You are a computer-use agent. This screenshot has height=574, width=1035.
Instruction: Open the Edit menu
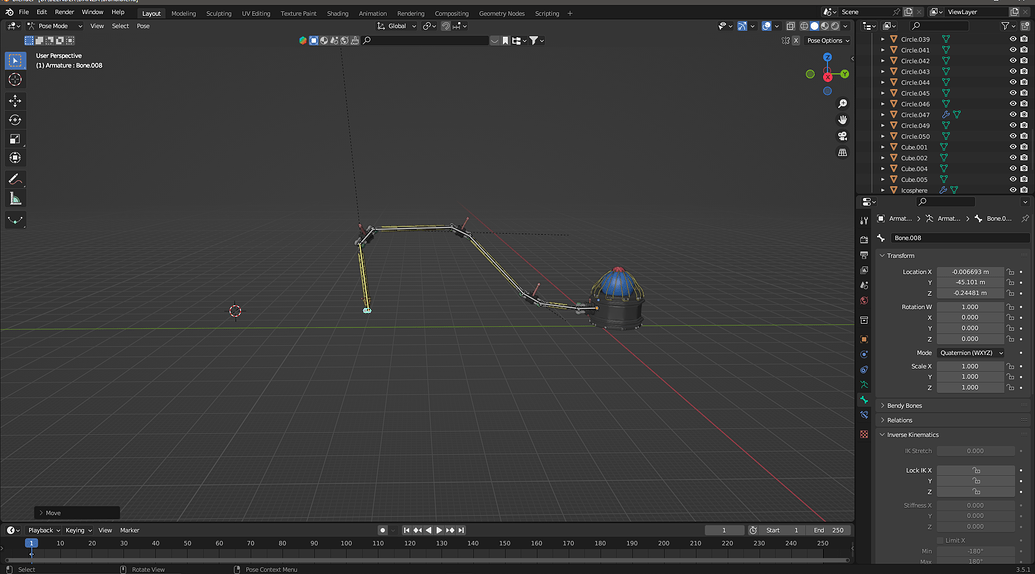click(42, 12)
